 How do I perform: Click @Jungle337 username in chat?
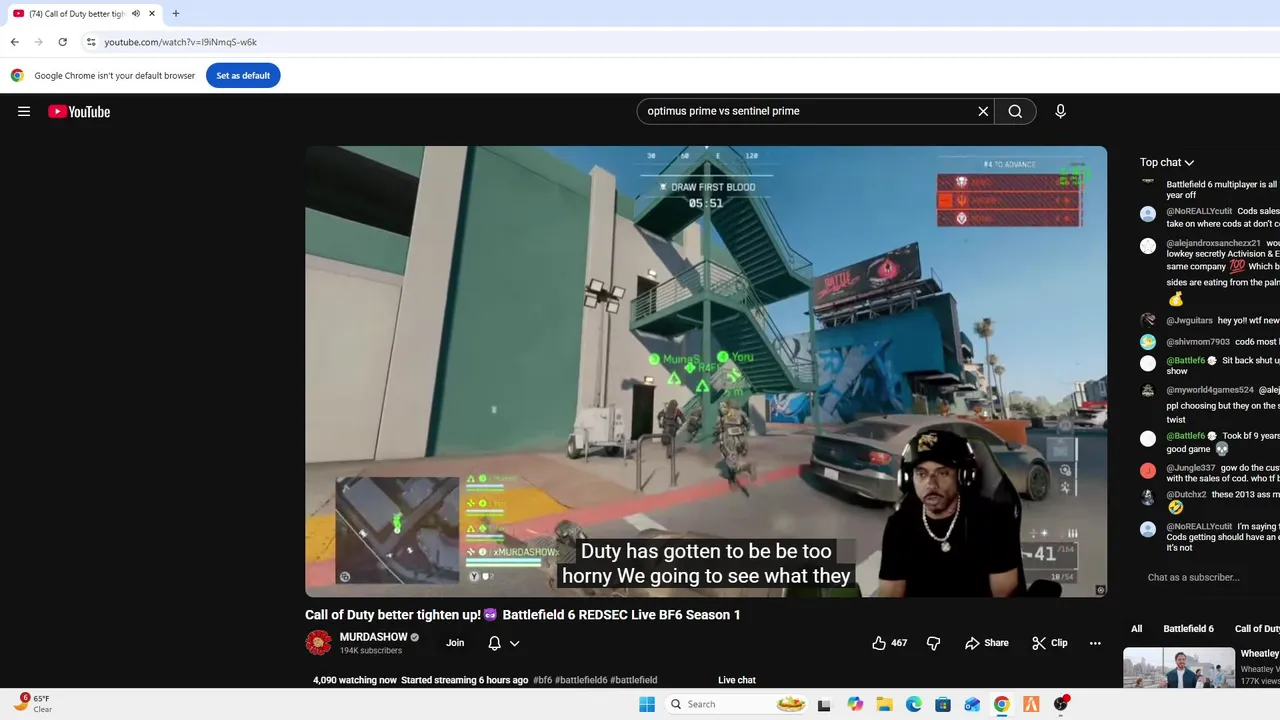[x=1191, y=468]
